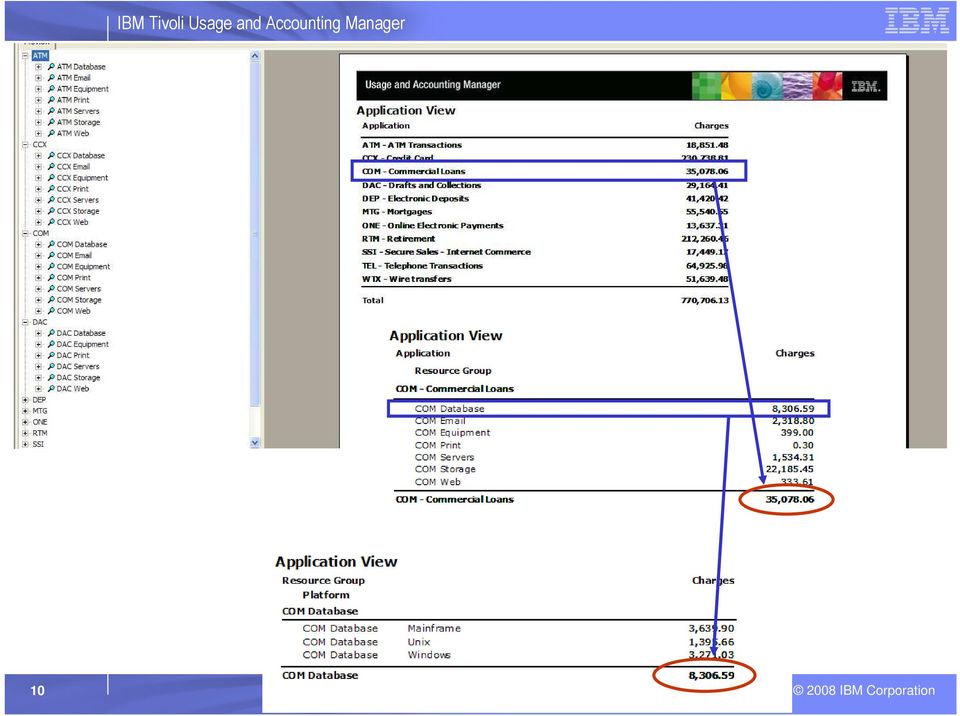Click the "DAC - Drafts and Collections" row
Image resolution: width=960 pixels, height=716 pixels.
[545, 185]
